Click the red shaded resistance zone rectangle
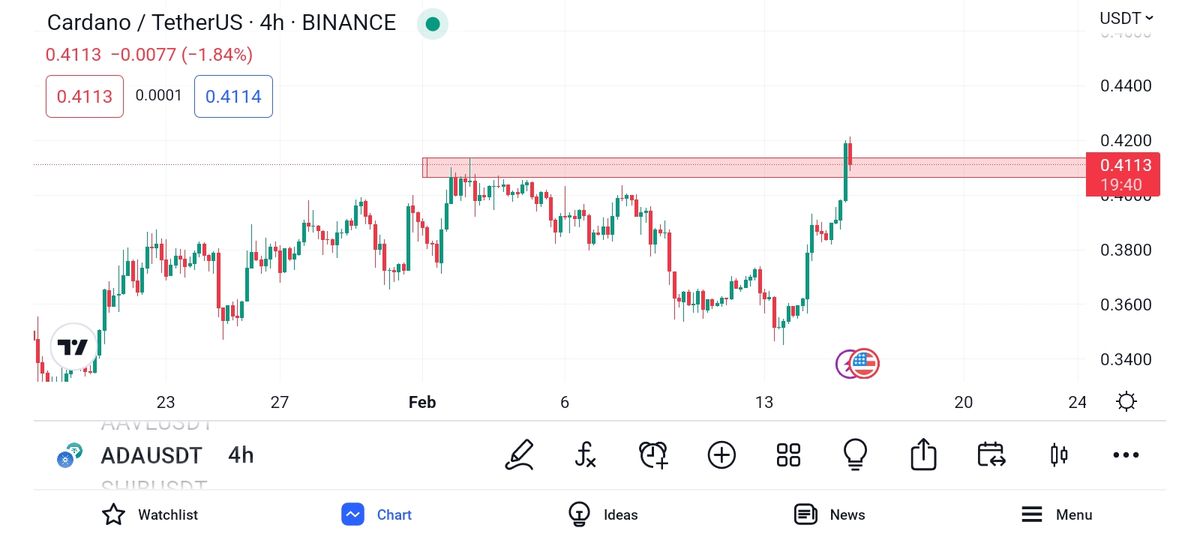Screen dimensions: 1200x540 pos(640,167)
